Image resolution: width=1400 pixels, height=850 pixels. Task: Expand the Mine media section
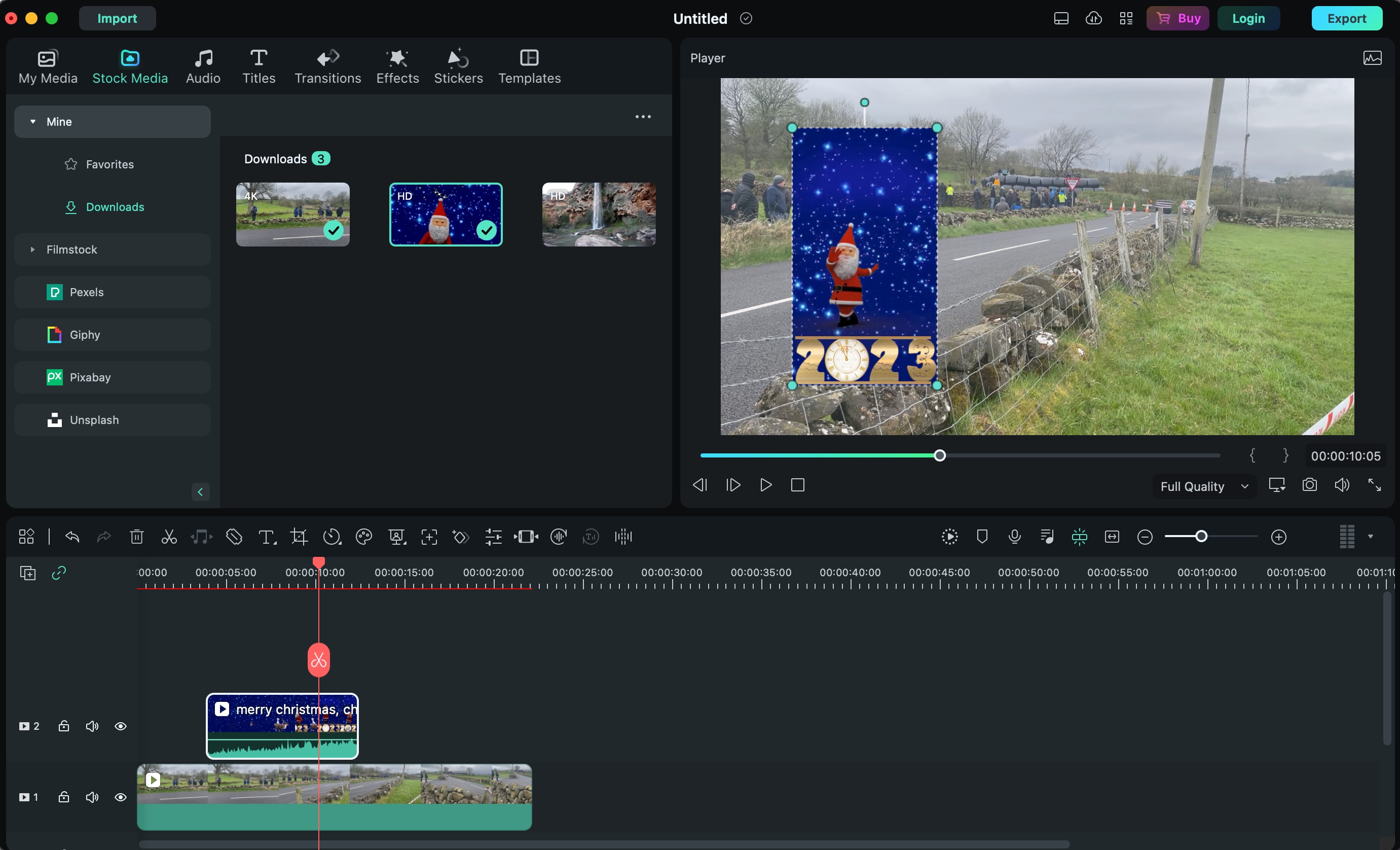pos(32,121)
